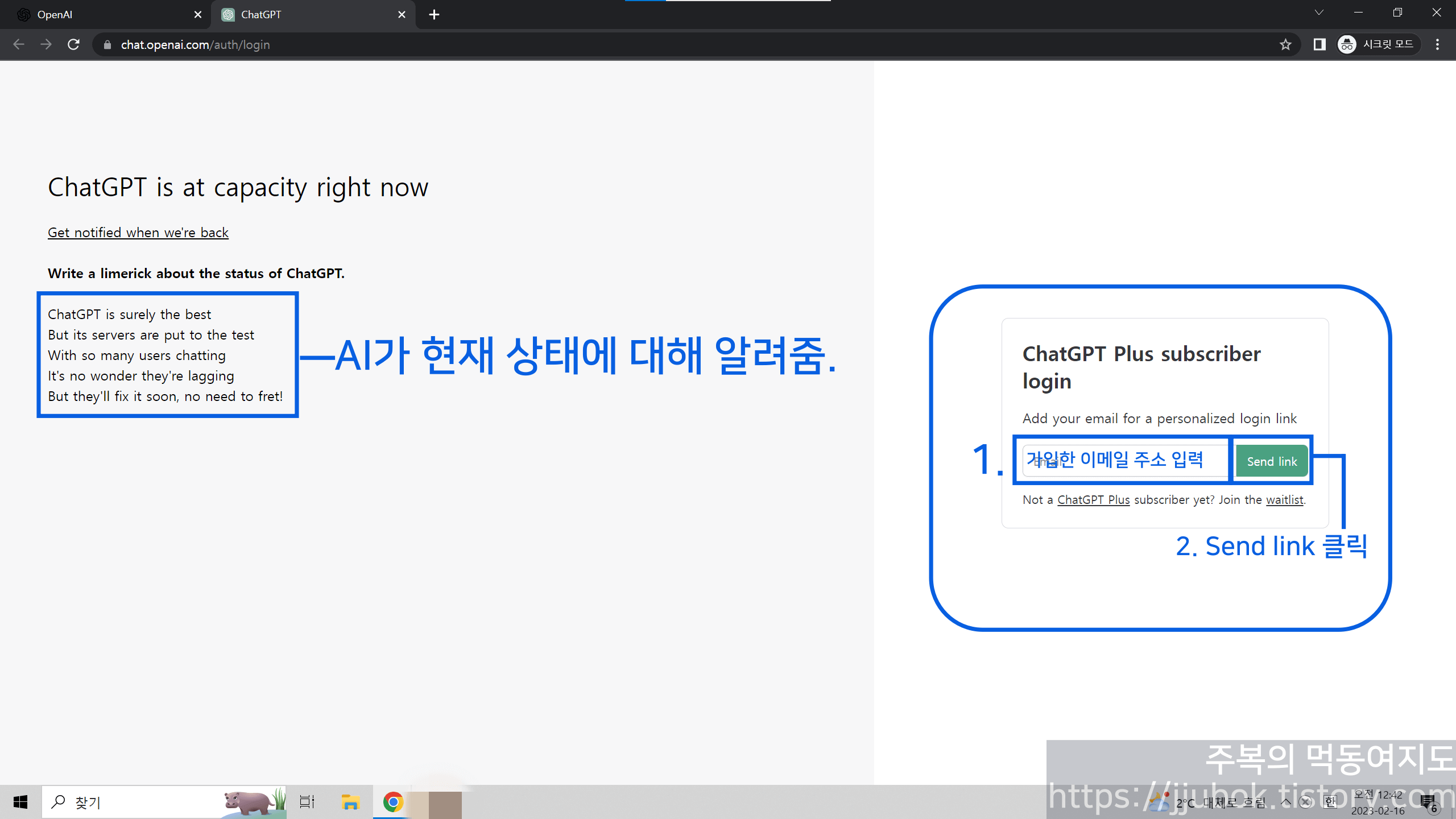Click the incognito profile icon

[x=1346, y=44]
